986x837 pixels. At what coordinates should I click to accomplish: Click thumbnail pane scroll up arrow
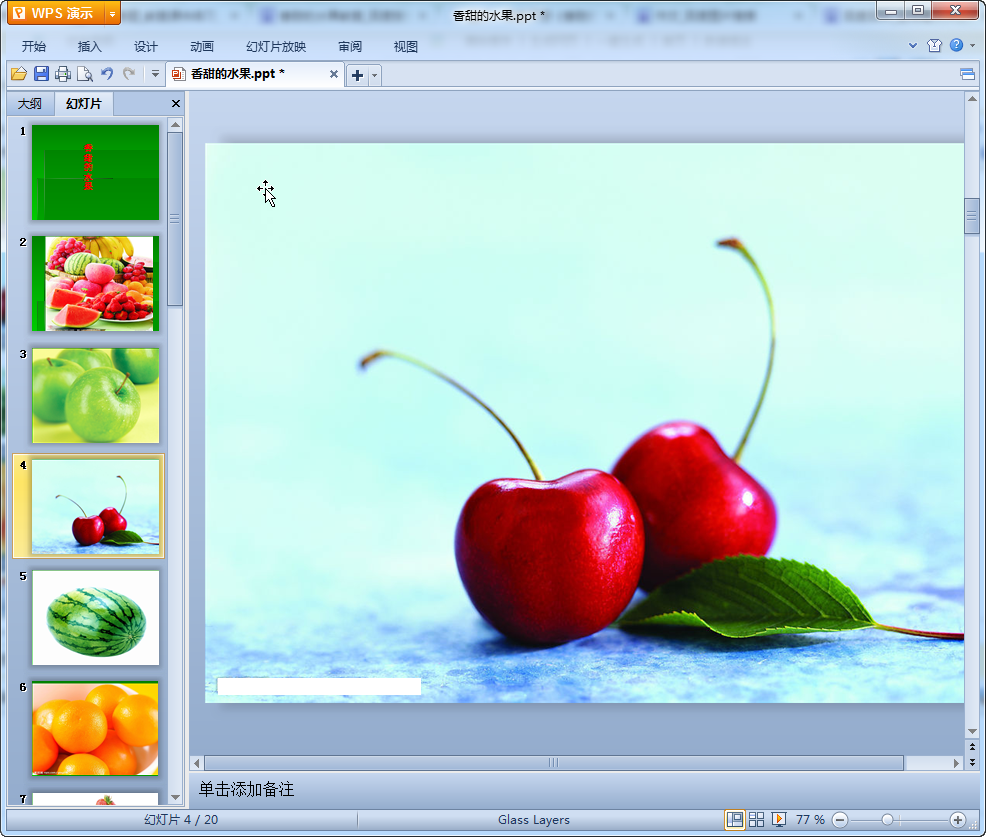click(x=175, y=125)
